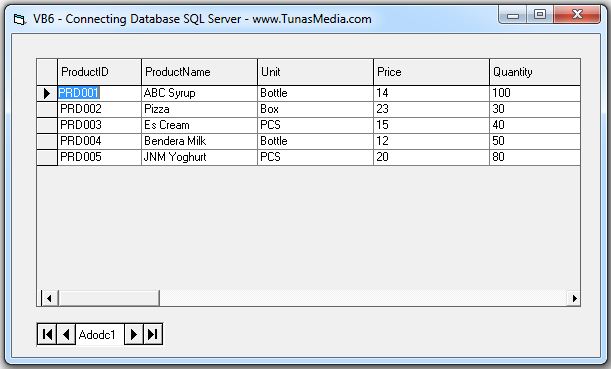Go to previous record in Adodc1

click(66, 334)
